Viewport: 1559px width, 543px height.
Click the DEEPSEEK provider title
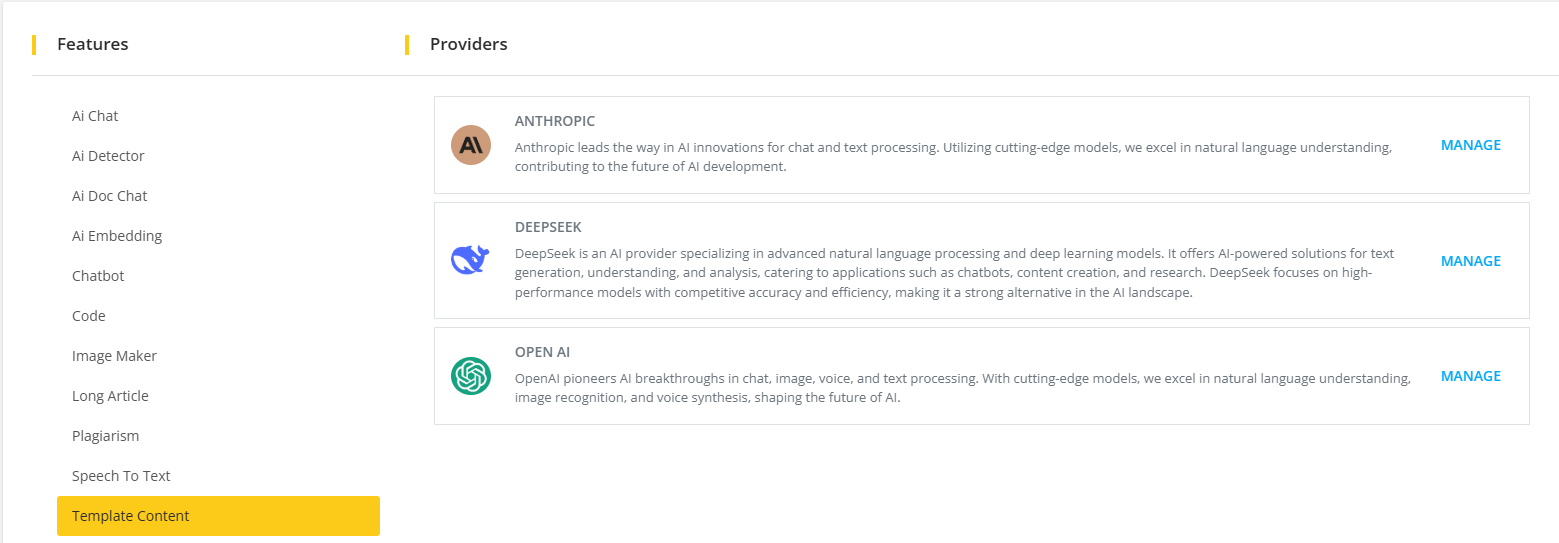pos(548,227)
